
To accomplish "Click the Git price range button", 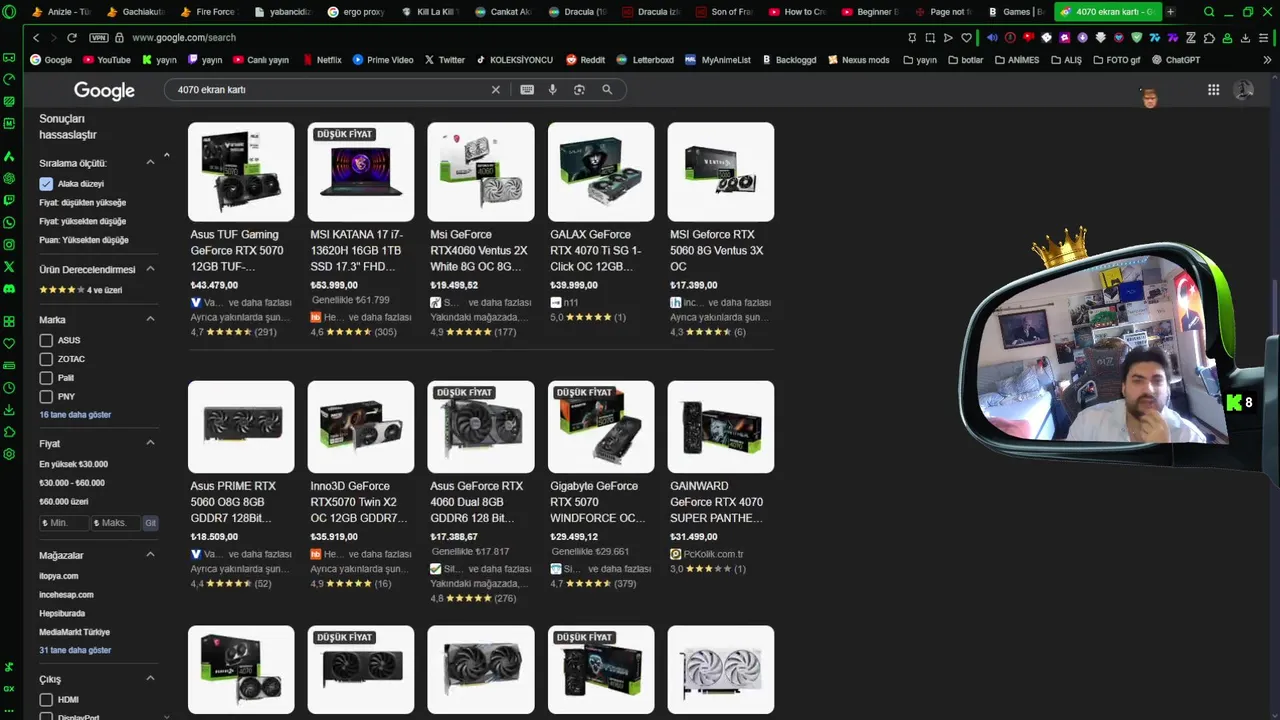I will click(x=150, y=523).
